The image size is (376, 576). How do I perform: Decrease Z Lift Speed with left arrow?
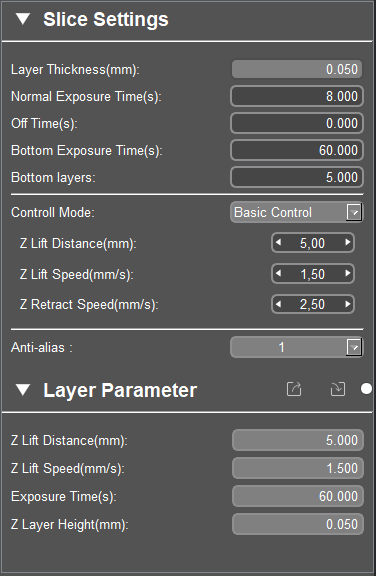tap(278, 273)
